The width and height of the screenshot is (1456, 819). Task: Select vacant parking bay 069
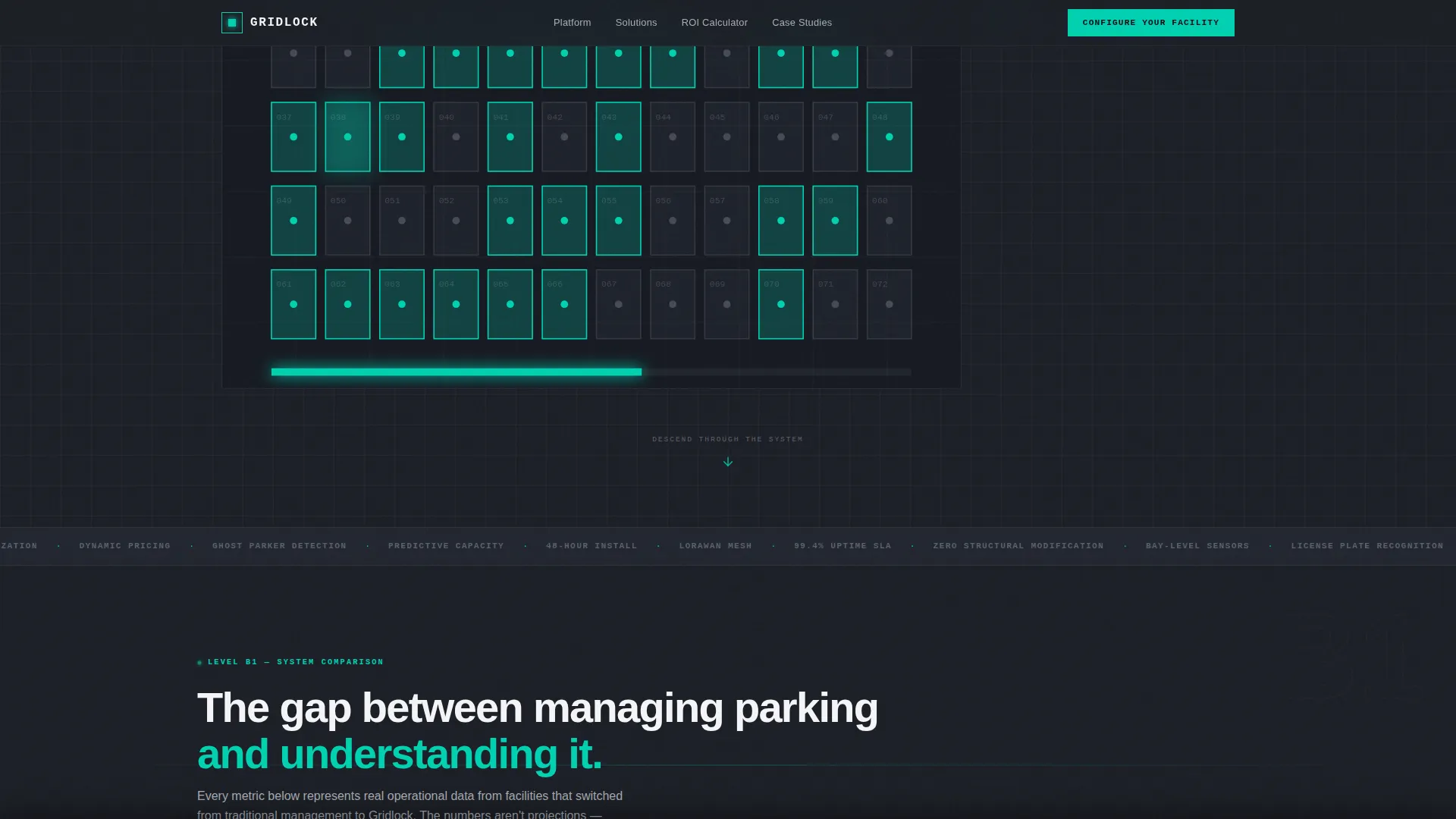coord(726,304)
